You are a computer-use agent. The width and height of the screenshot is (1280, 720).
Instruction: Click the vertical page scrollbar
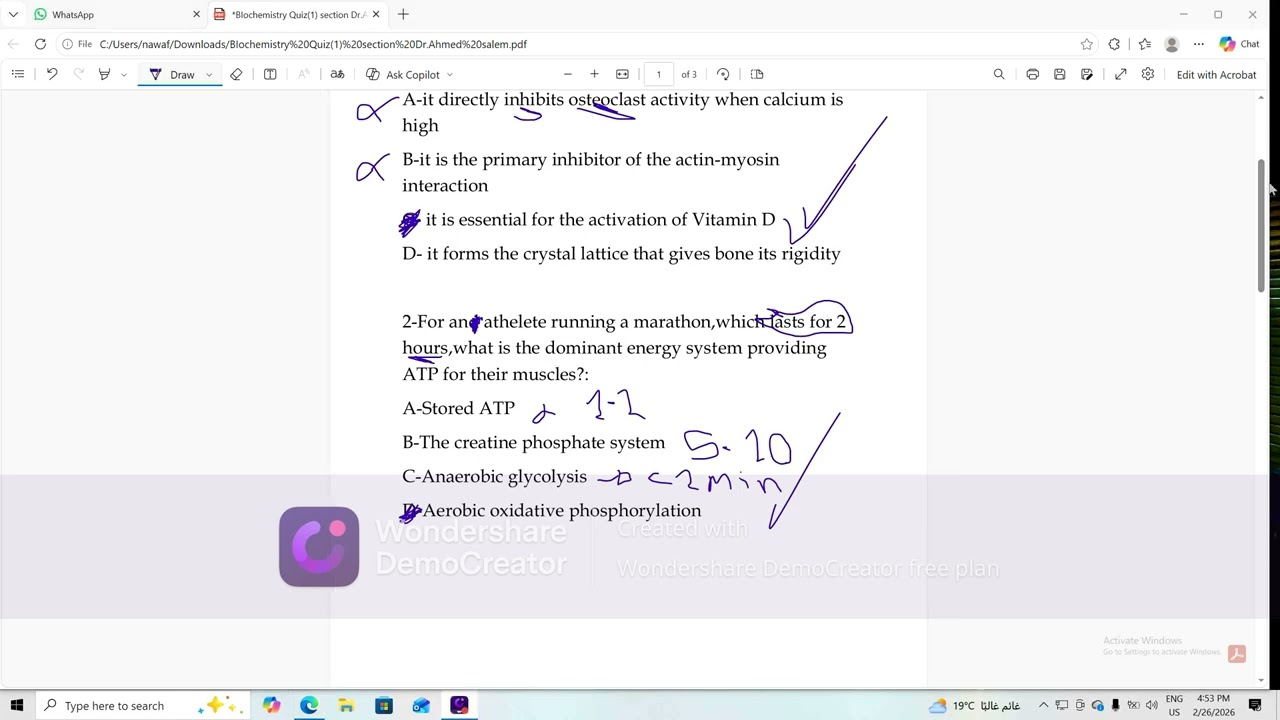pos(1261,225)
